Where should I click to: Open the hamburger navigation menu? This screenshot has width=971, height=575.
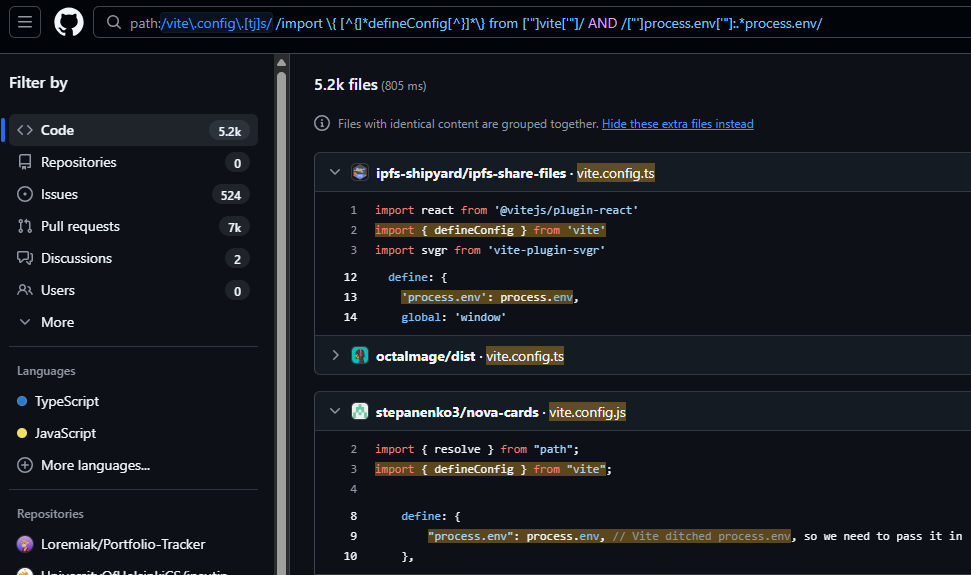[x=25, y=23]
